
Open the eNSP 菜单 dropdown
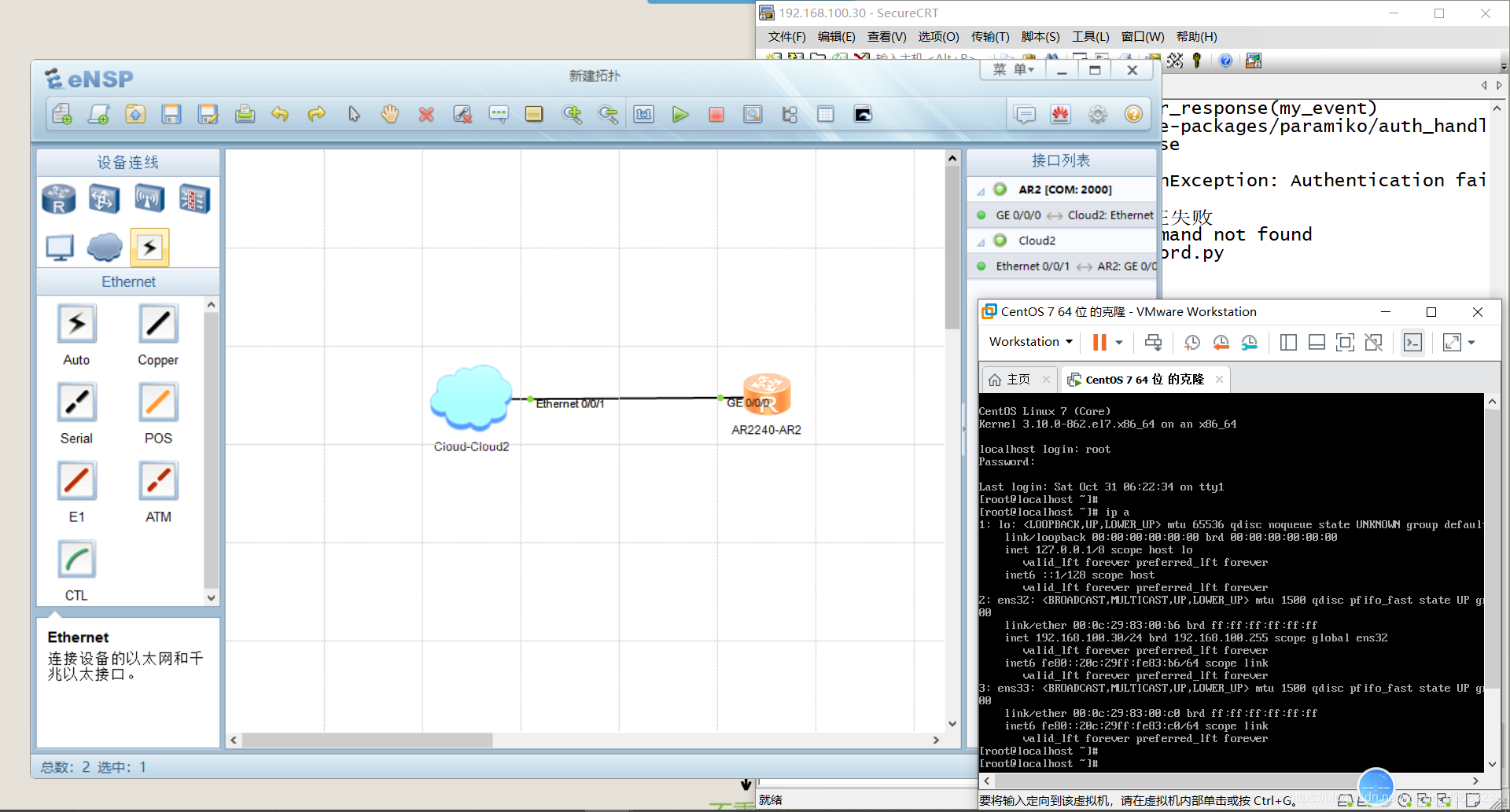point(1013,70)
